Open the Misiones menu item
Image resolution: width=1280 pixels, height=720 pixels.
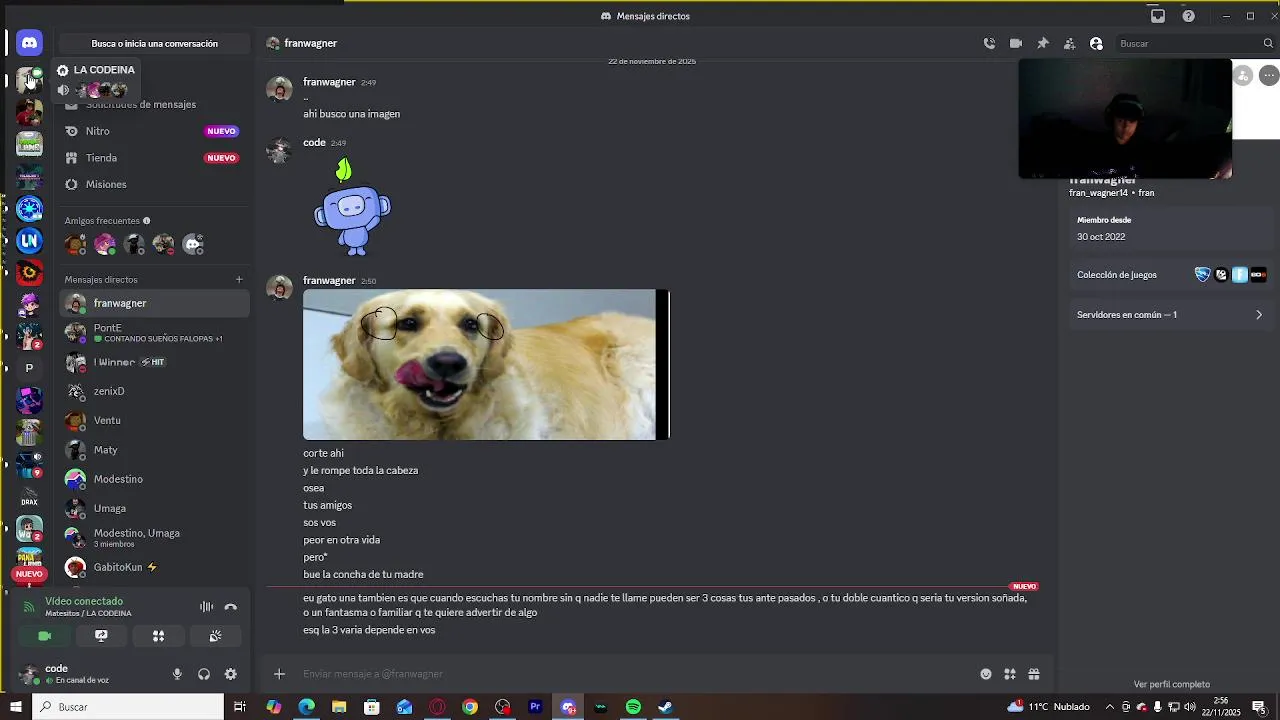pyautogui.click(x=154, y=184)
